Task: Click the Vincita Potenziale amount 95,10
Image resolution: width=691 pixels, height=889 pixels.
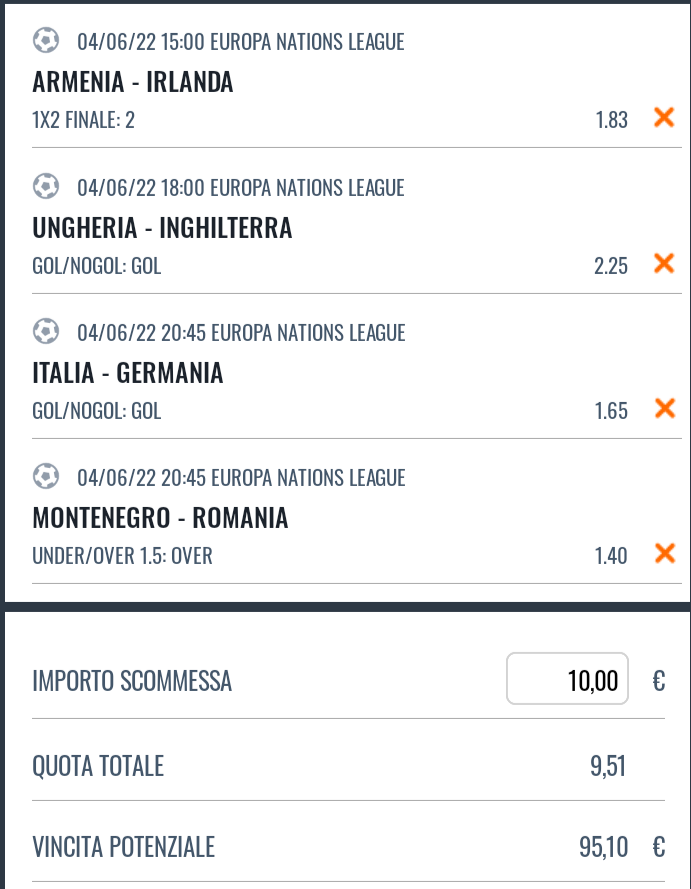Action: [x=603, y=848]
